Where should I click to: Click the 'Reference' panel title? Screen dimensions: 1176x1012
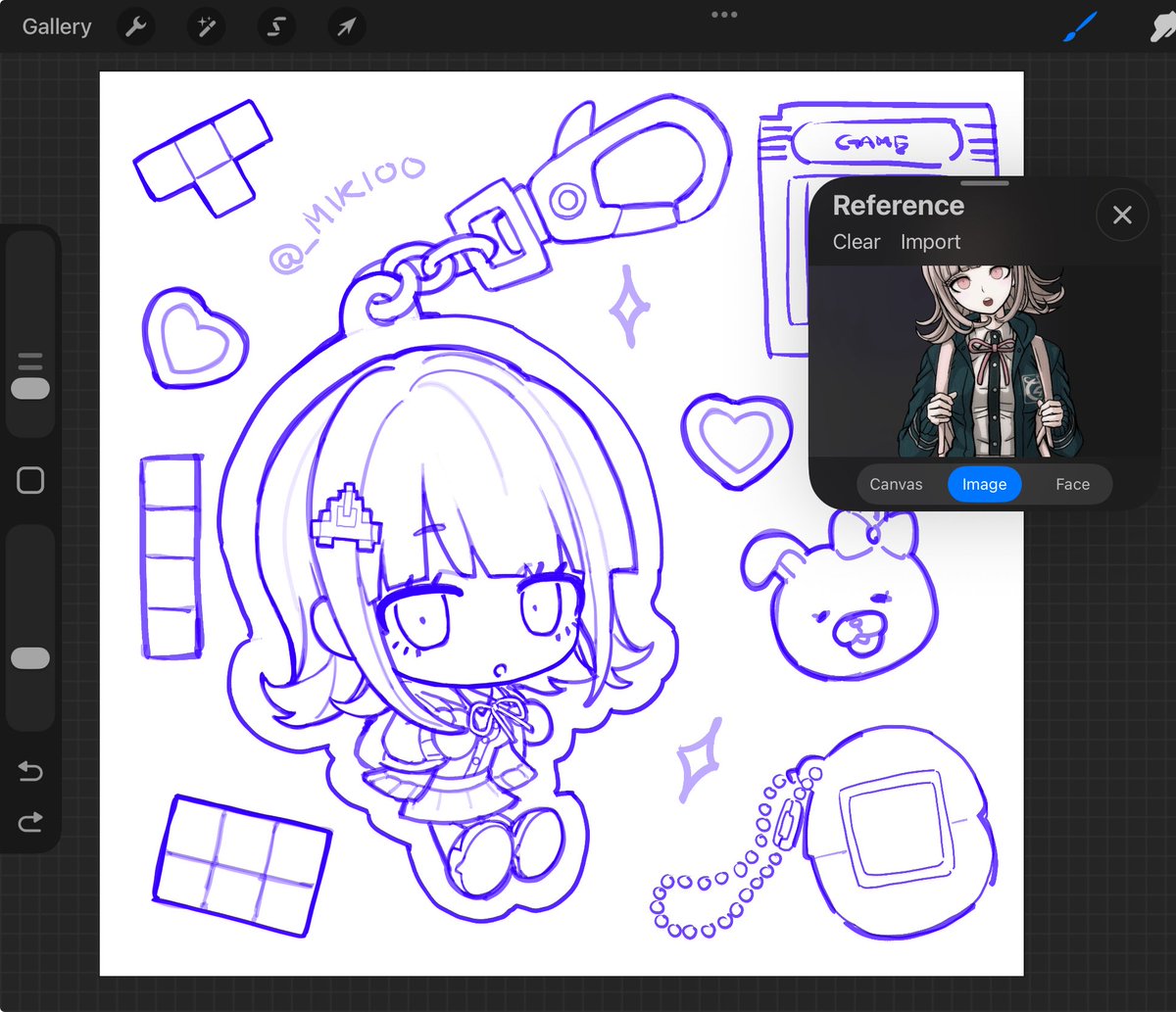[898, 206]
